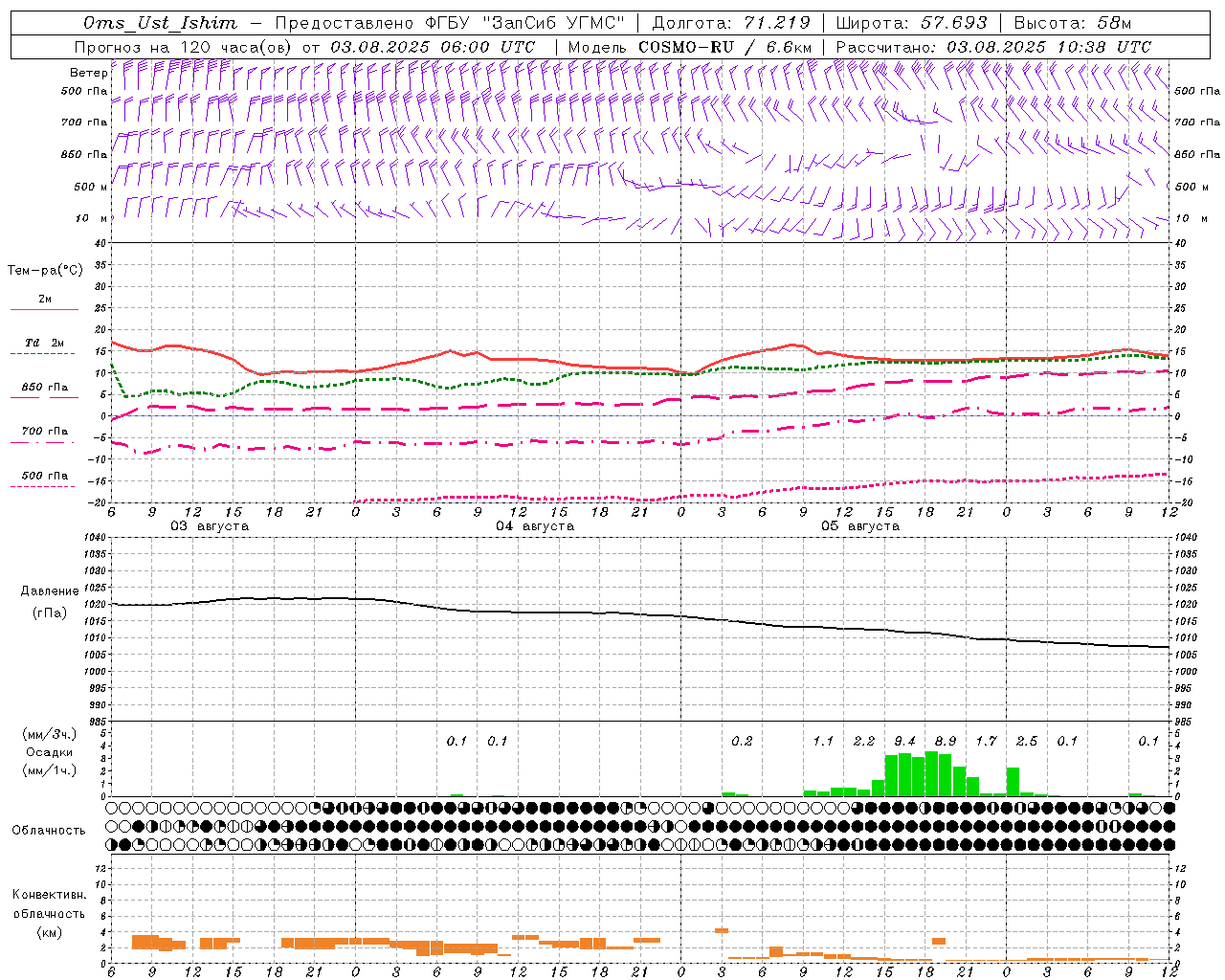Click the 05 августа date label
This screenshot has width=1225, height=980.
pyautogui.click(x=860, y=526)
